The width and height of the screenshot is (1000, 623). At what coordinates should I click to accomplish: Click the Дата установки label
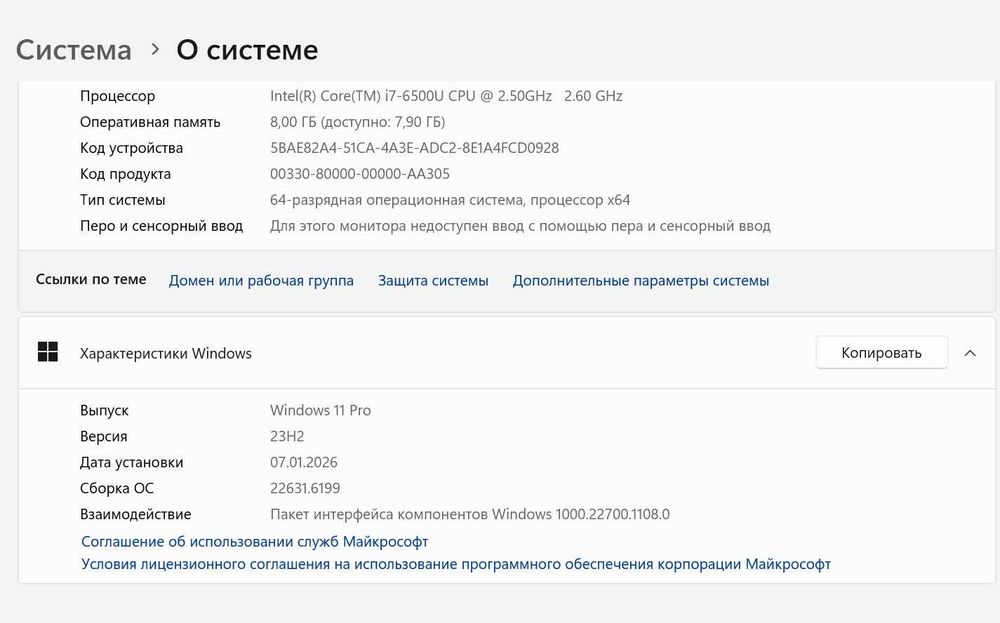coord(131,462)
